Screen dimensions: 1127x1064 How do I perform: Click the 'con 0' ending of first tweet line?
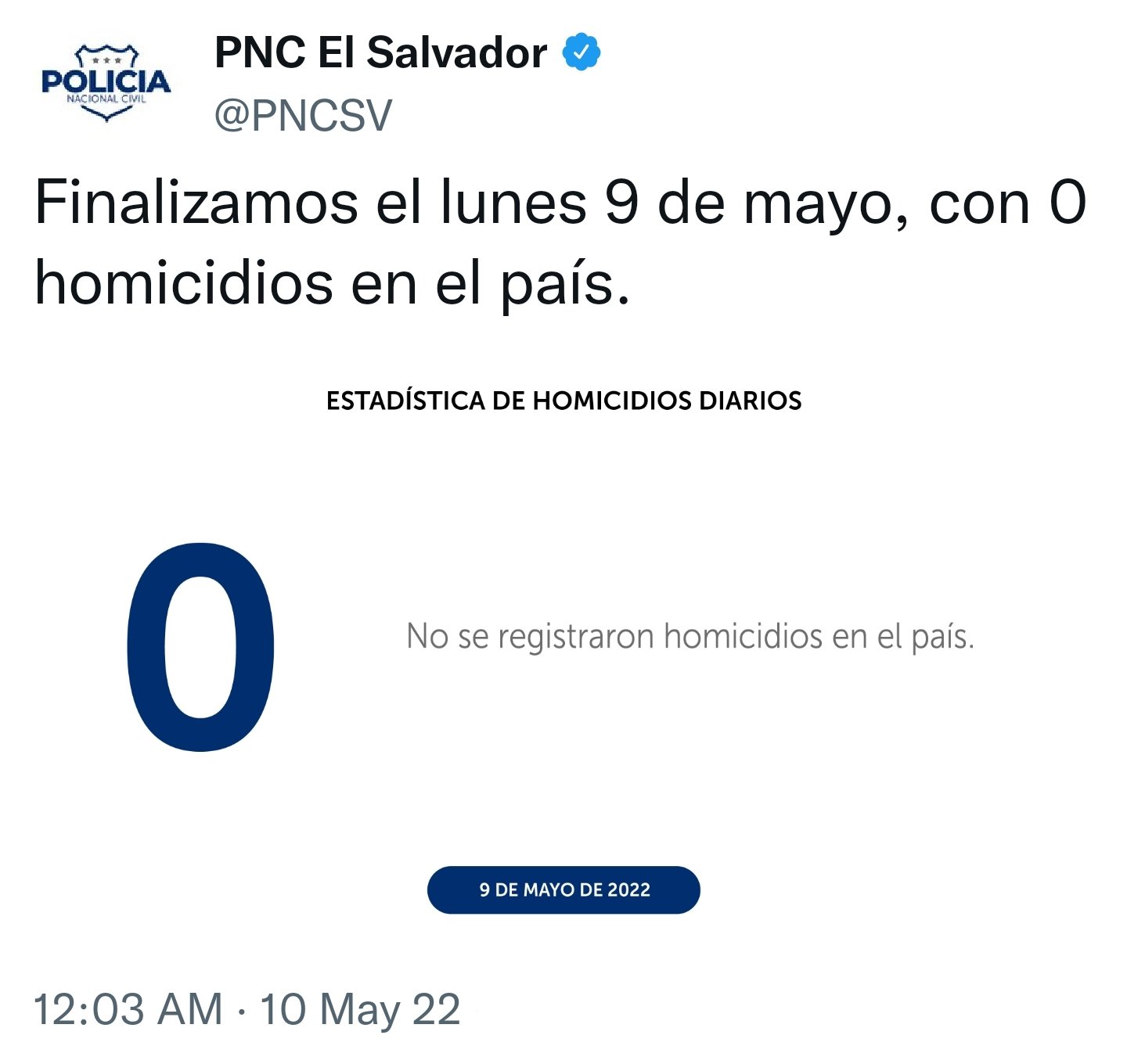click(x=1009, y=203)
